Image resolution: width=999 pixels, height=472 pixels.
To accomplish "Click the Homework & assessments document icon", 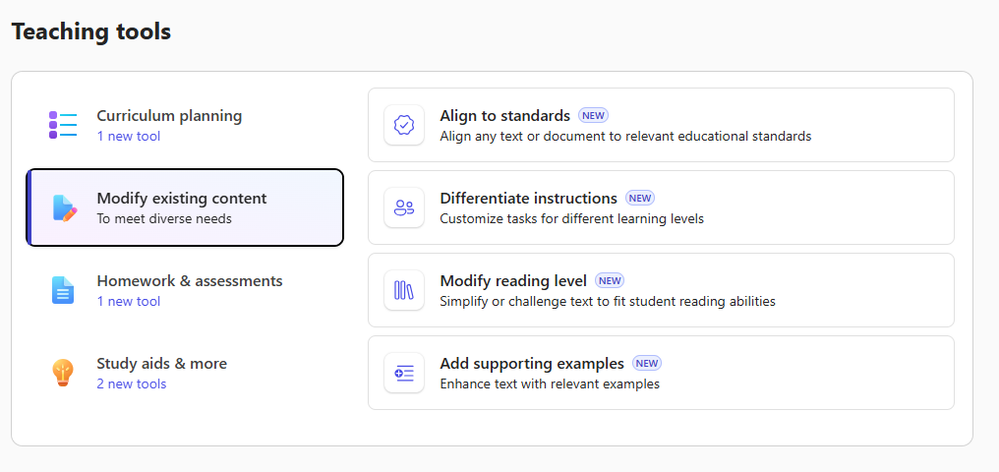I will tap(63, 290).
